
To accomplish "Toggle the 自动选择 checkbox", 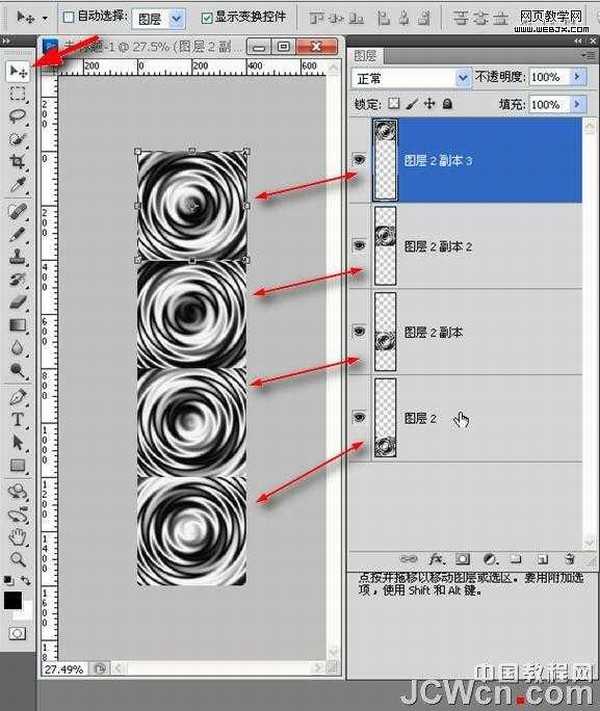I will tap(68, 17).
